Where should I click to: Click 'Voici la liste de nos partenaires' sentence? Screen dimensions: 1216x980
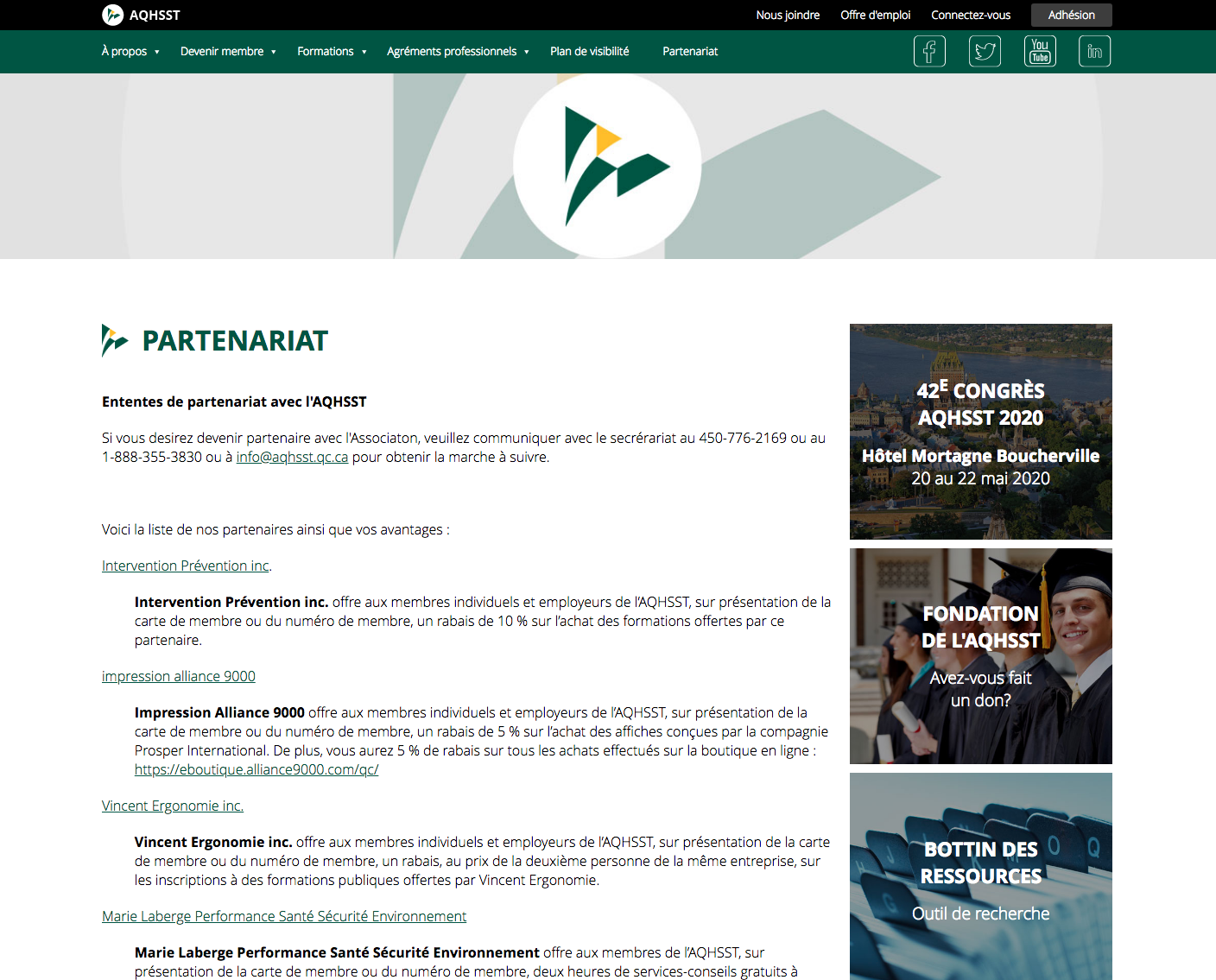click(275, 529)
